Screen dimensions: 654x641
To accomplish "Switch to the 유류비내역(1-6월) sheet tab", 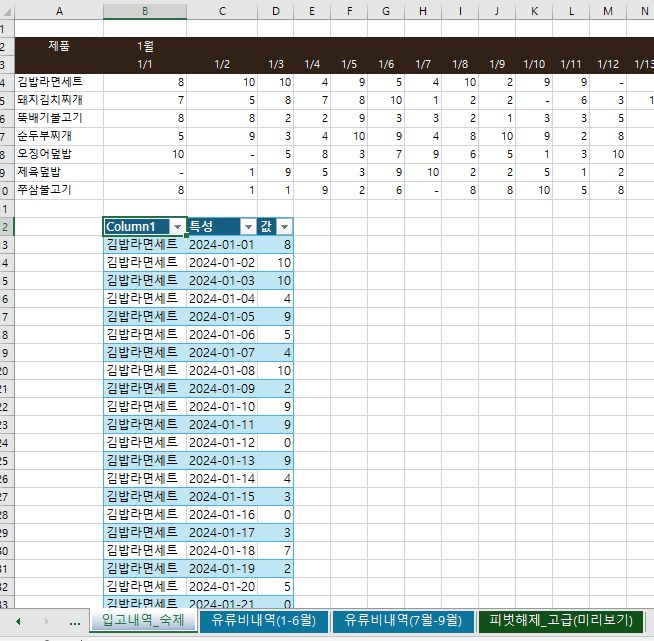I will pyautogui.click(x=264, y=621).
